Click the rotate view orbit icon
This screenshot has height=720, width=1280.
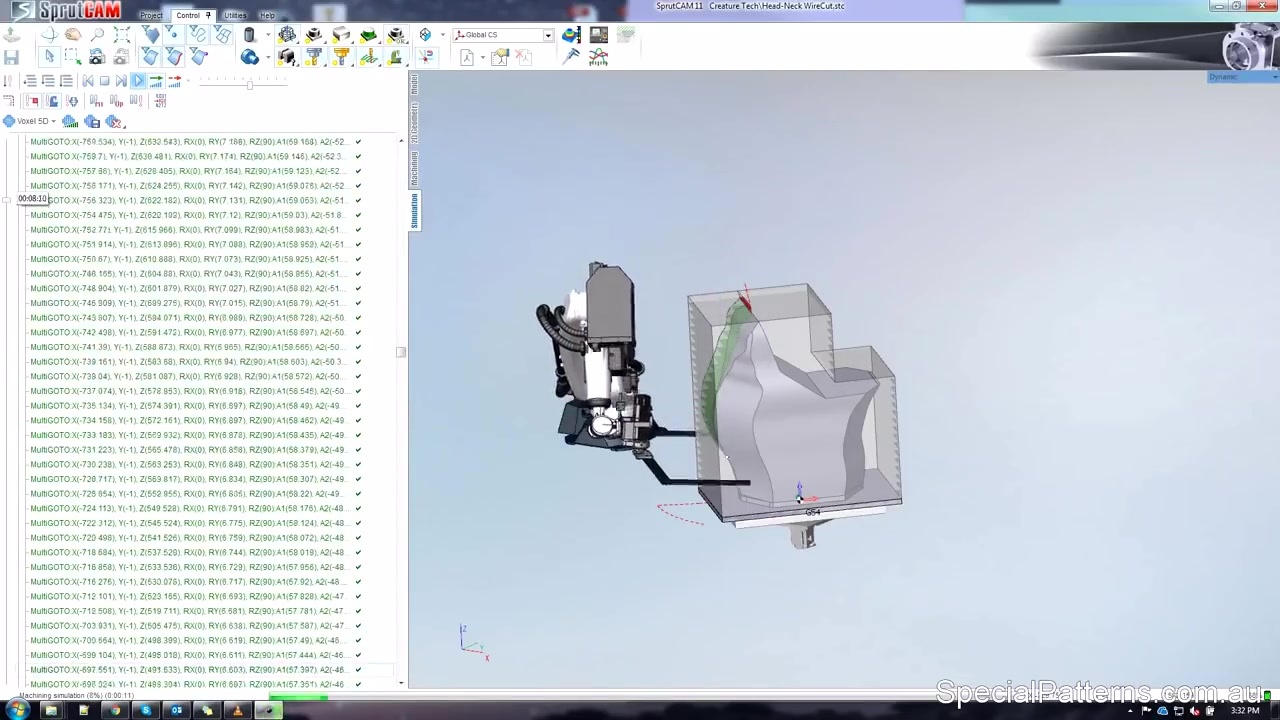[x=49, y=34]
